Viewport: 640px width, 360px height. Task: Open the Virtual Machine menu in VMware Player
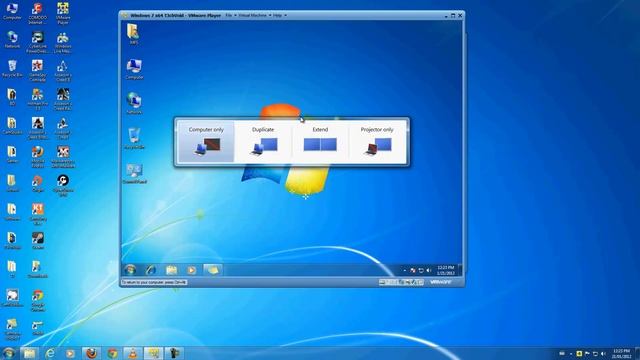(x=254, y=15)
